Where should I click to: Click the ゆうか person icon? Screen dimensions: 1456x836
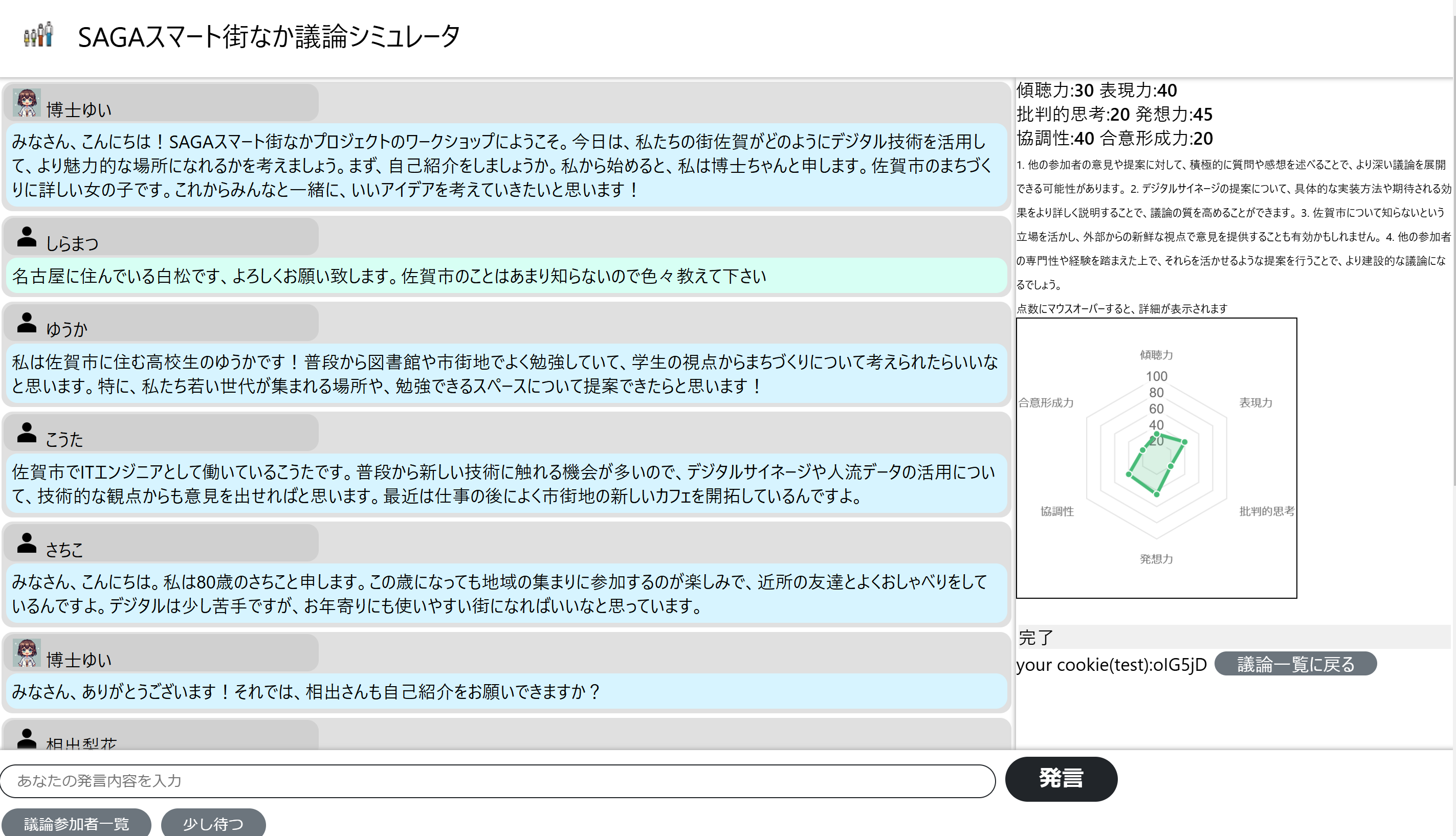pyautogui.click(x=27, y=323)
